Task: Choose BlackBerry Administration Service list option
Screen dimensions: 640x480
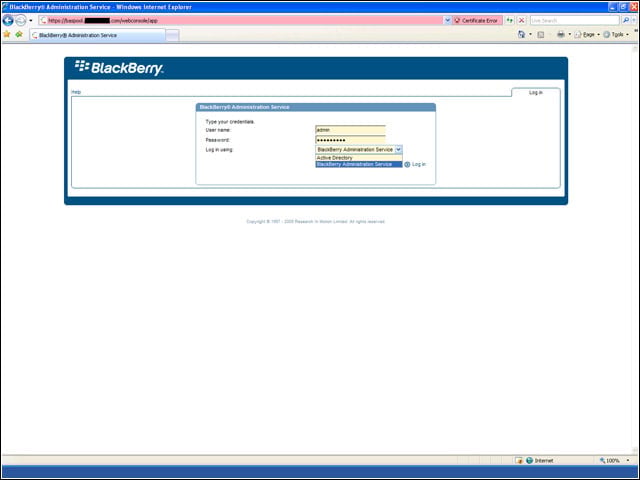Action: tap(359, 164)
